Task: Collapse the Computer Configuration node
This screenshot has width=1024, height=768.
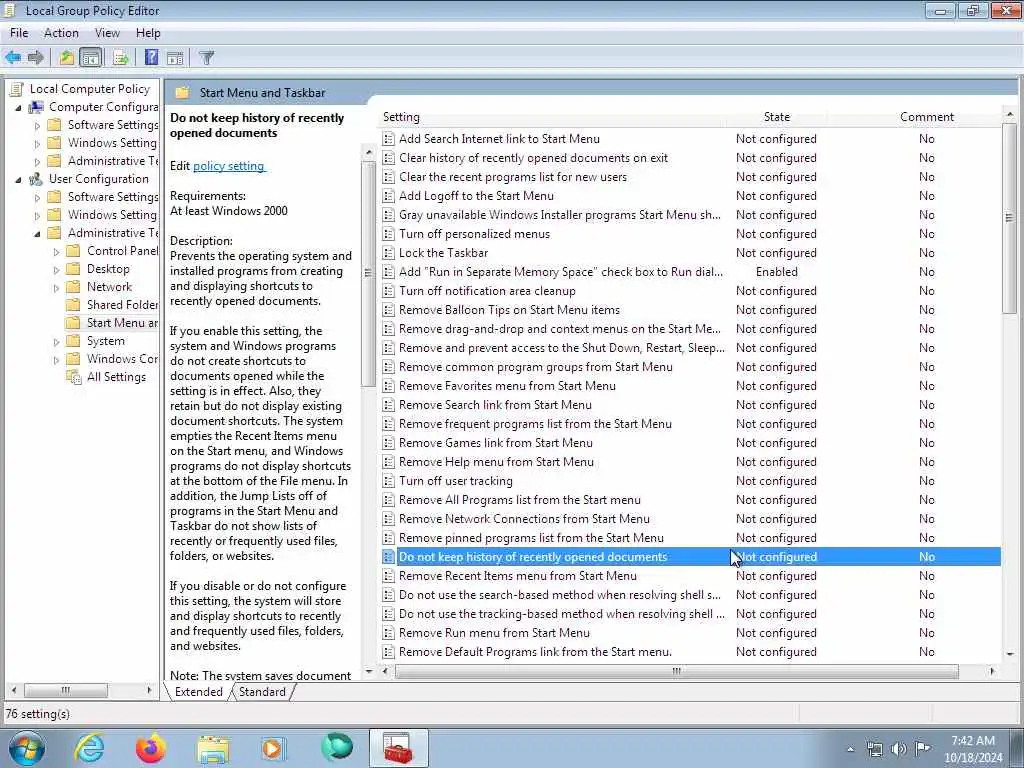Action: tap(18, 108)
